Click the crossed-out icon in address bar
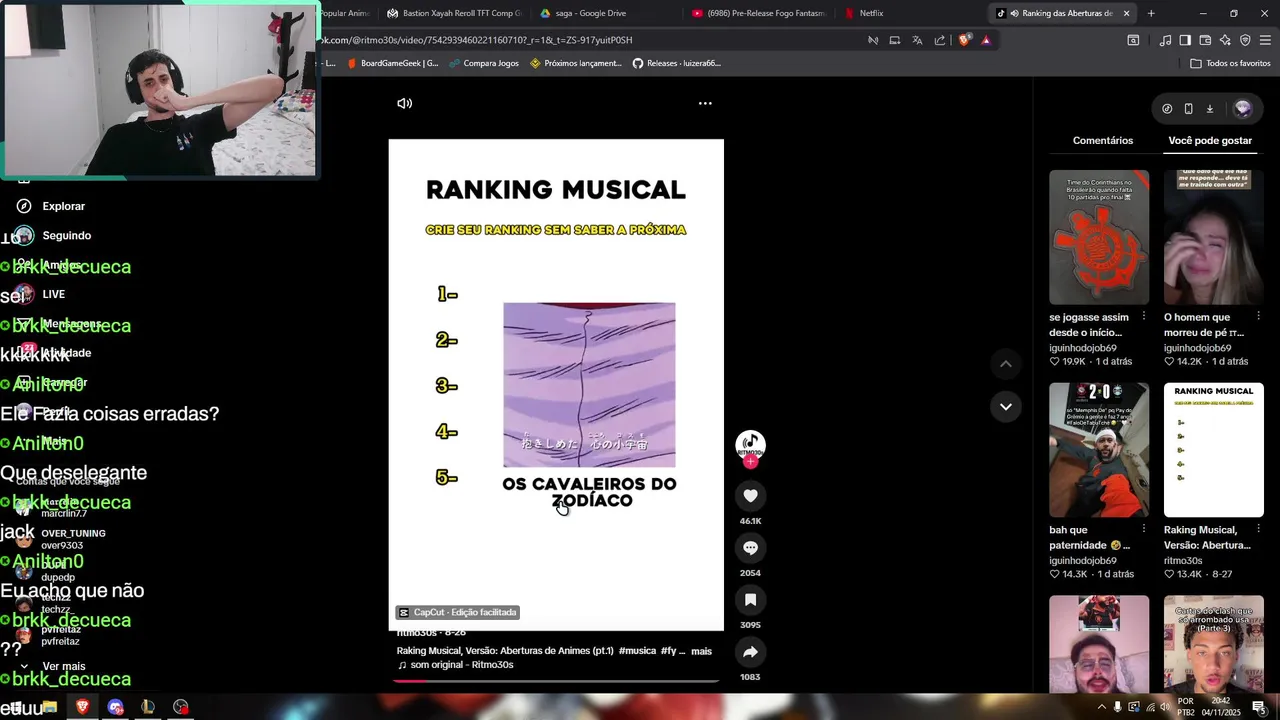1280x720 pixels. 873,40
